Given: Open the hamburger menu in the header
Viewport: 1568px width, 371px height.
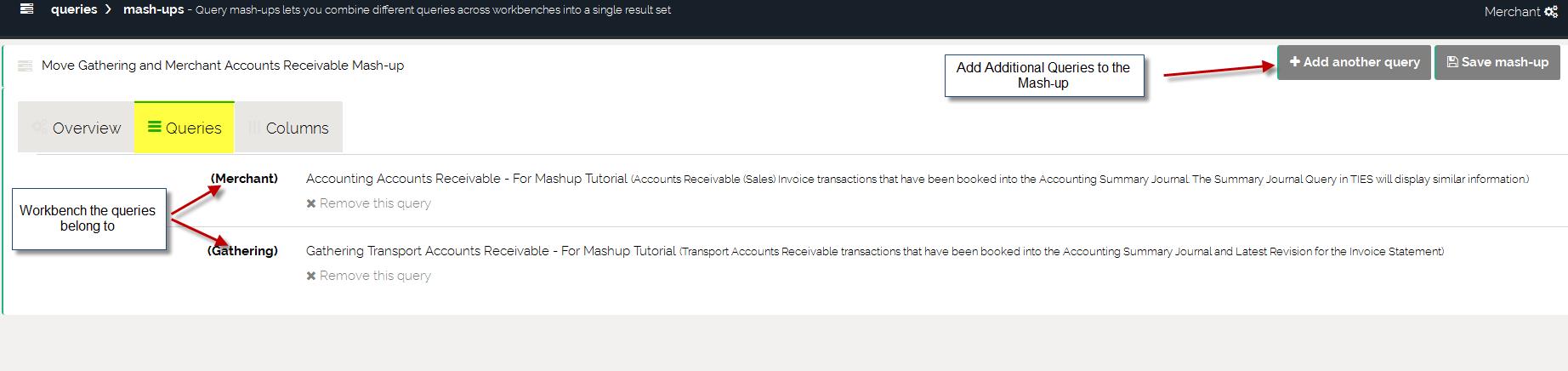Looking at the screenshot, I should [x=27, y=9].
